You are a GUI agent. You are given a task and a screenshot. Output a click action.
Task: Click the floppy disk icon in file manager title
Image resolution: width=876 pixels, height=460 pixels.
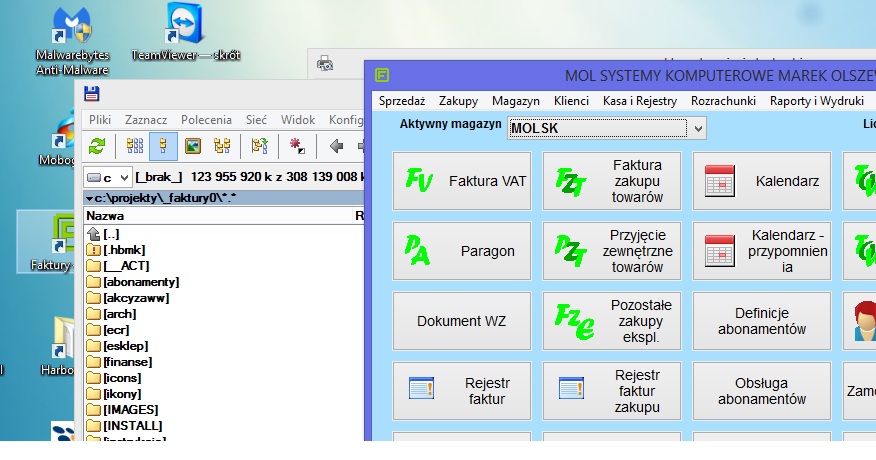pyautogui.click(x=92, y=93)
